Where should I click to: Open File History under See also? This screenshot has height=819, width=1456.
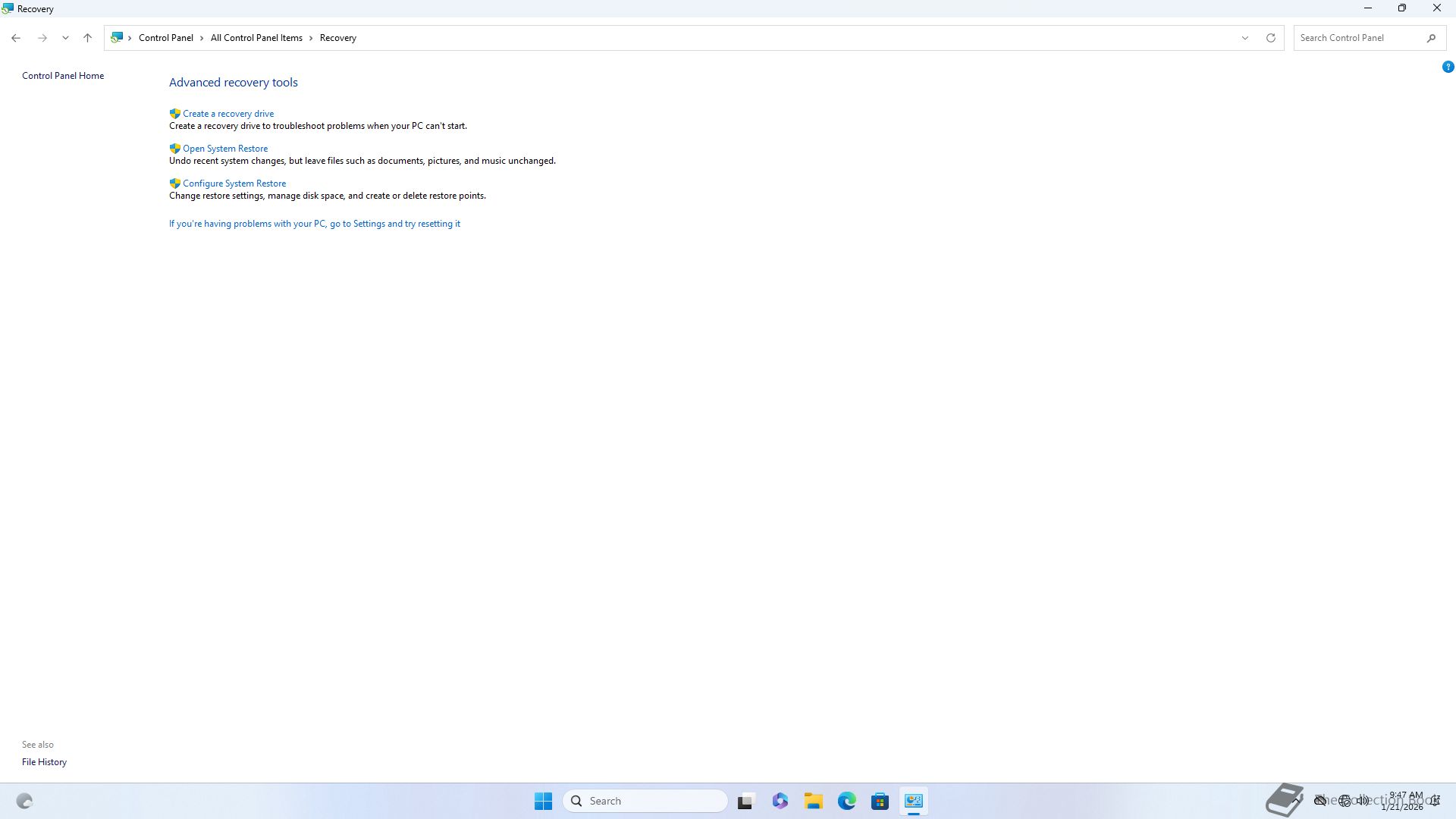point(44,762)
